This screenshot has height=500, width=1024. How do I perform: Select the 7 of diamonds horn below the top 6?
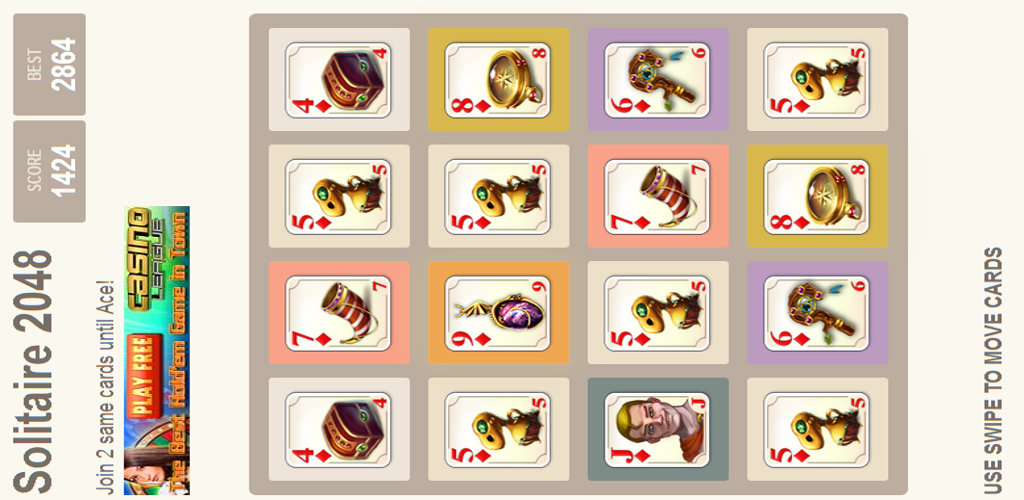click(658, 196)
